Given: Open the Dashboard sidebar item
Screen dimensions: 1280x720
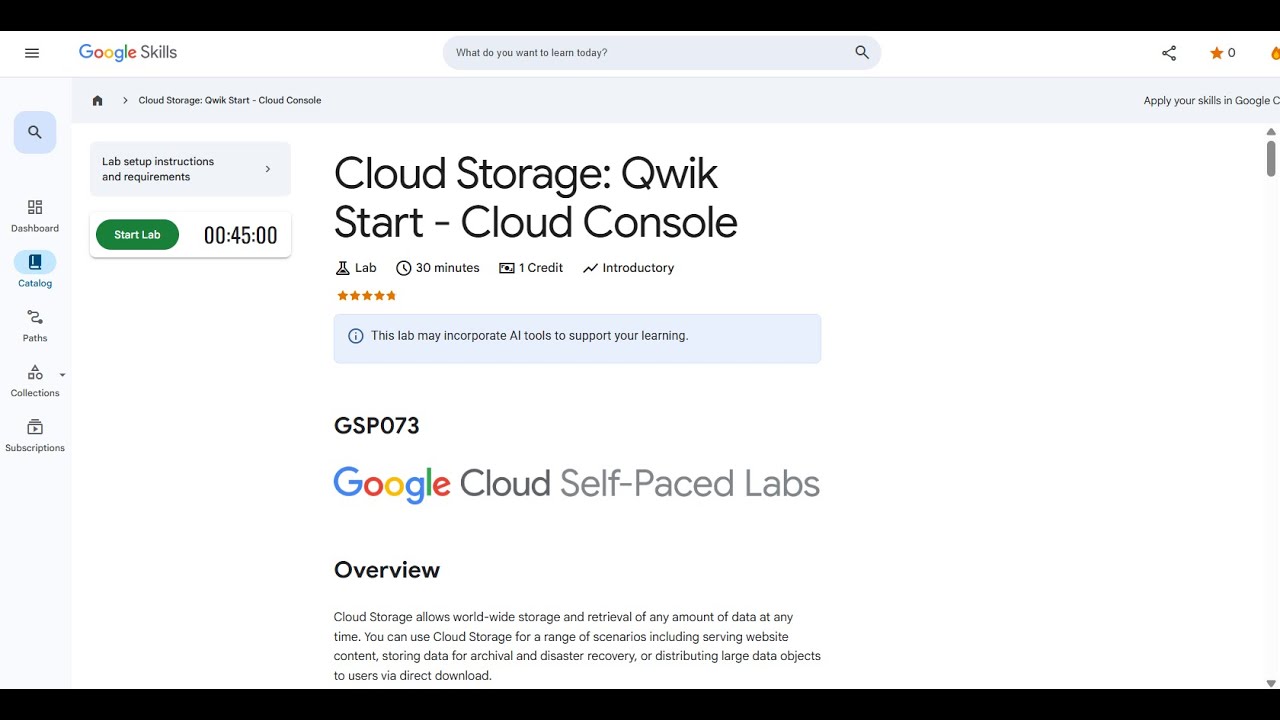Looking at the screenshot, I should pos(35,215).
